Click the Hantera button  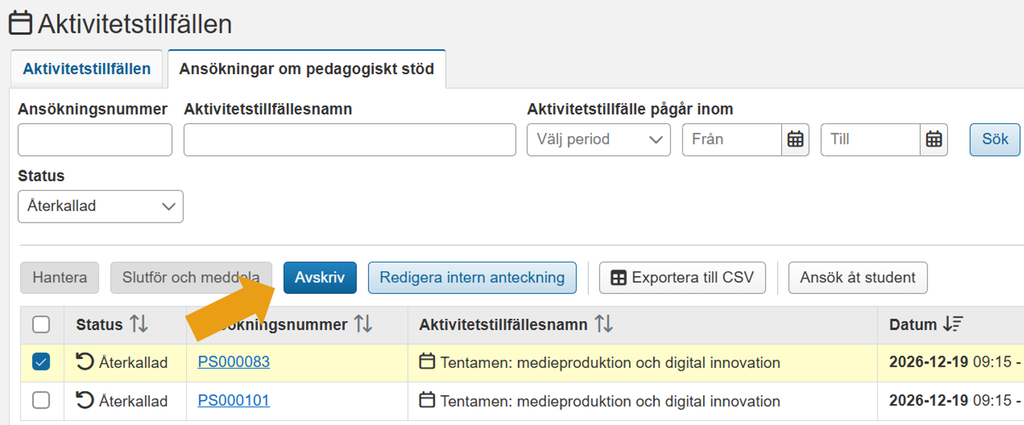click(x=59, y=277)
